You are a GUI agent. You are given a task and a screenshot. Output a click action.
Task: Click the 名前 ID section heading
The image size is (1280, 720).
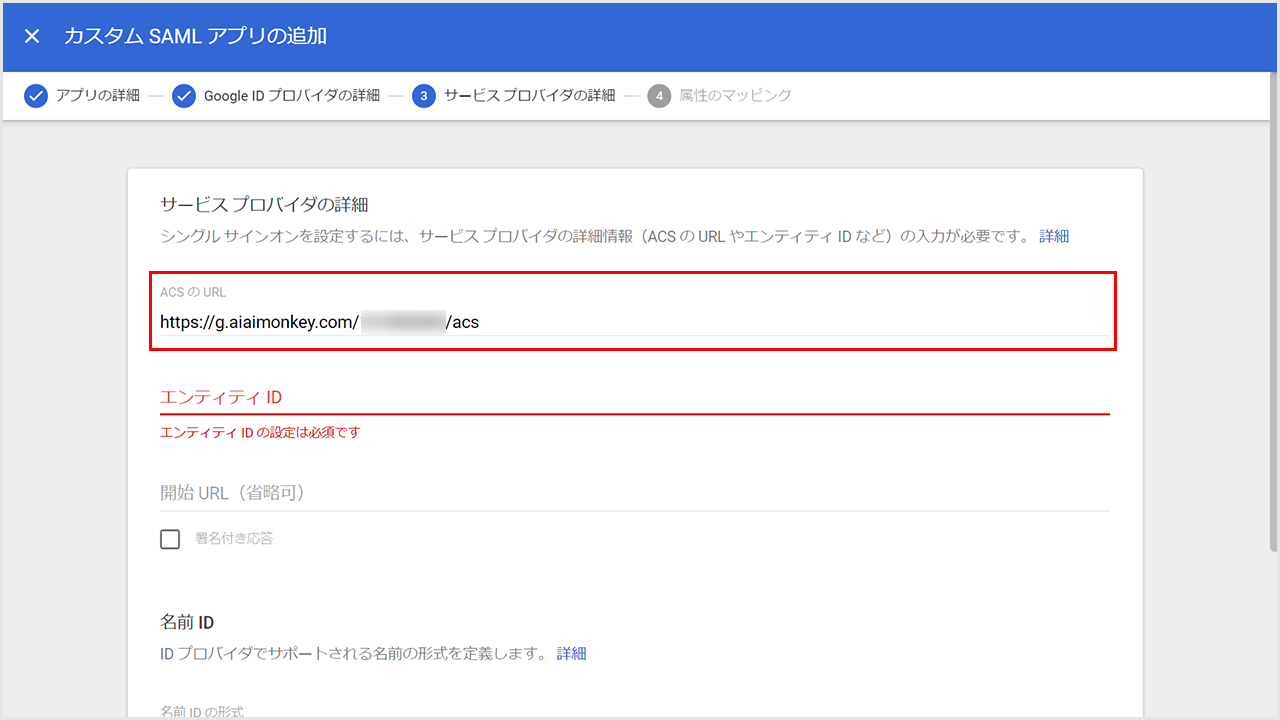coord(187,622)
